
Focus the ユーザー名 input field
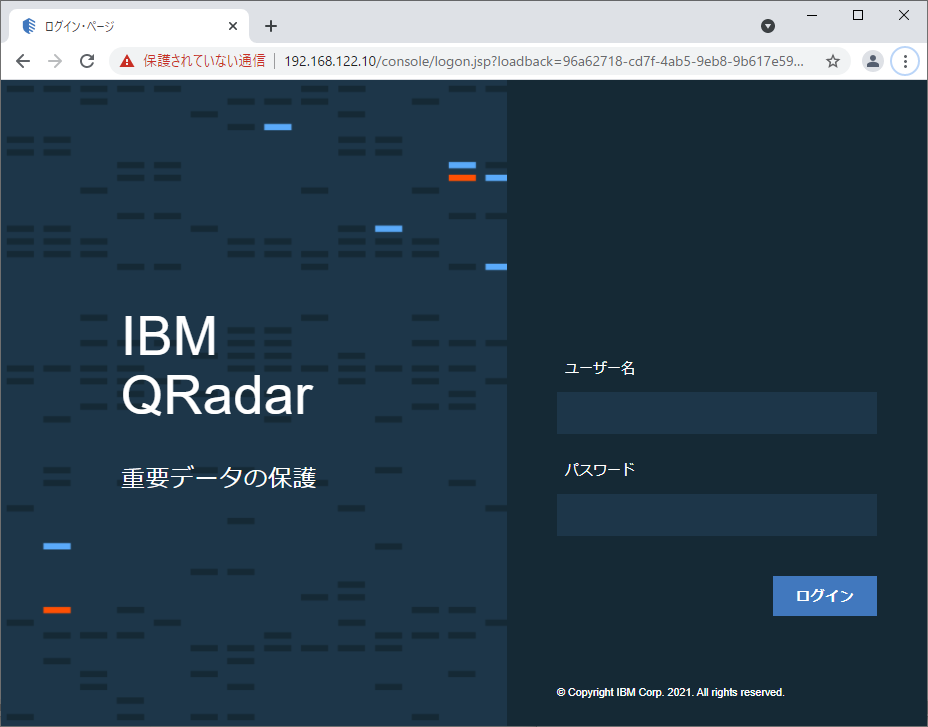pyautogui.click(x=717, y=413)
